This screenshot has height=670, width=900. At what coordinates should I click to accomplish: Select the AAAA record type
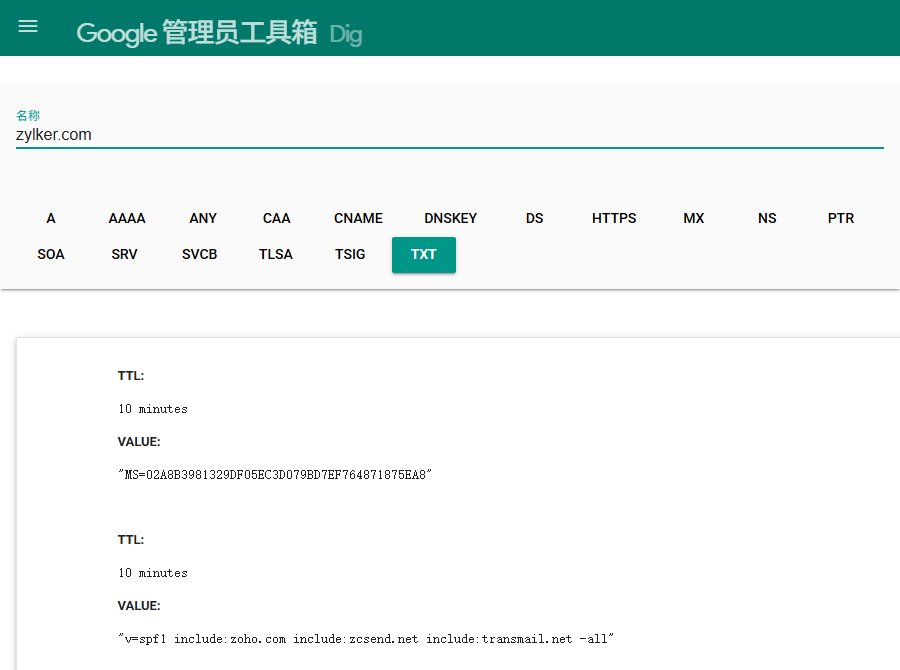127,218
